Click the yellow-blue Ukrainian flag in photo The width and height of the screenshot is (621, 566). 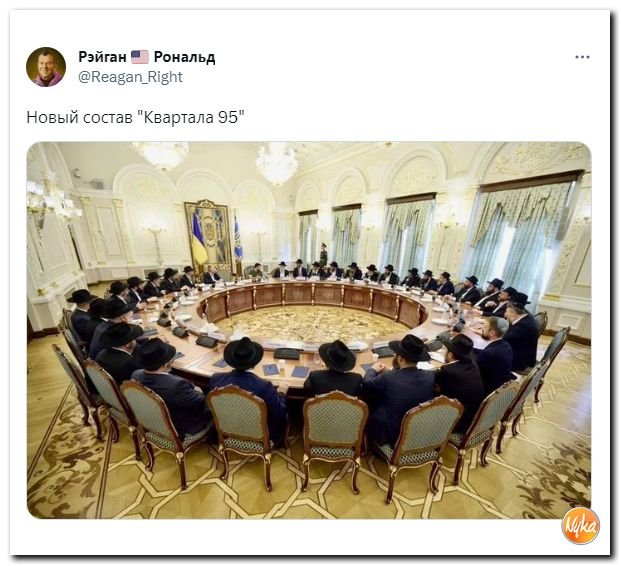pyautogui.click(x=199, y=238)
